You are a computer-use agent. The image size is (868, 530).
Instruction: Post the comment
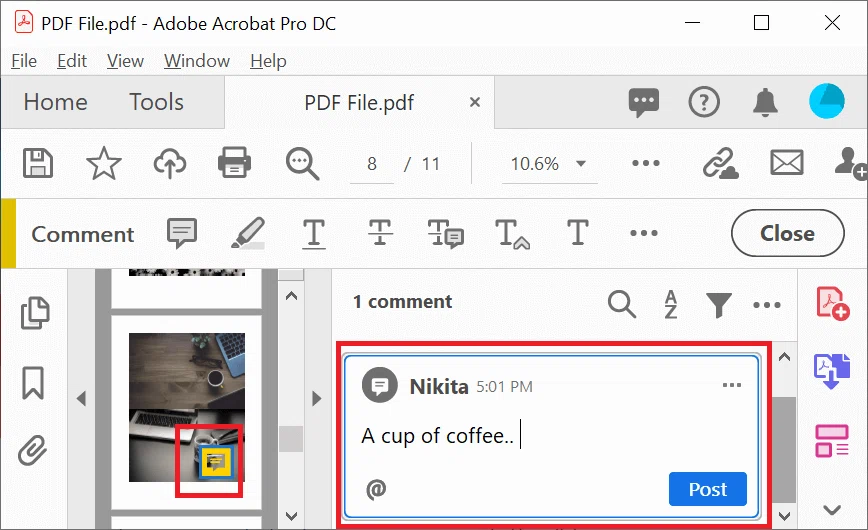tap(707, 489)
